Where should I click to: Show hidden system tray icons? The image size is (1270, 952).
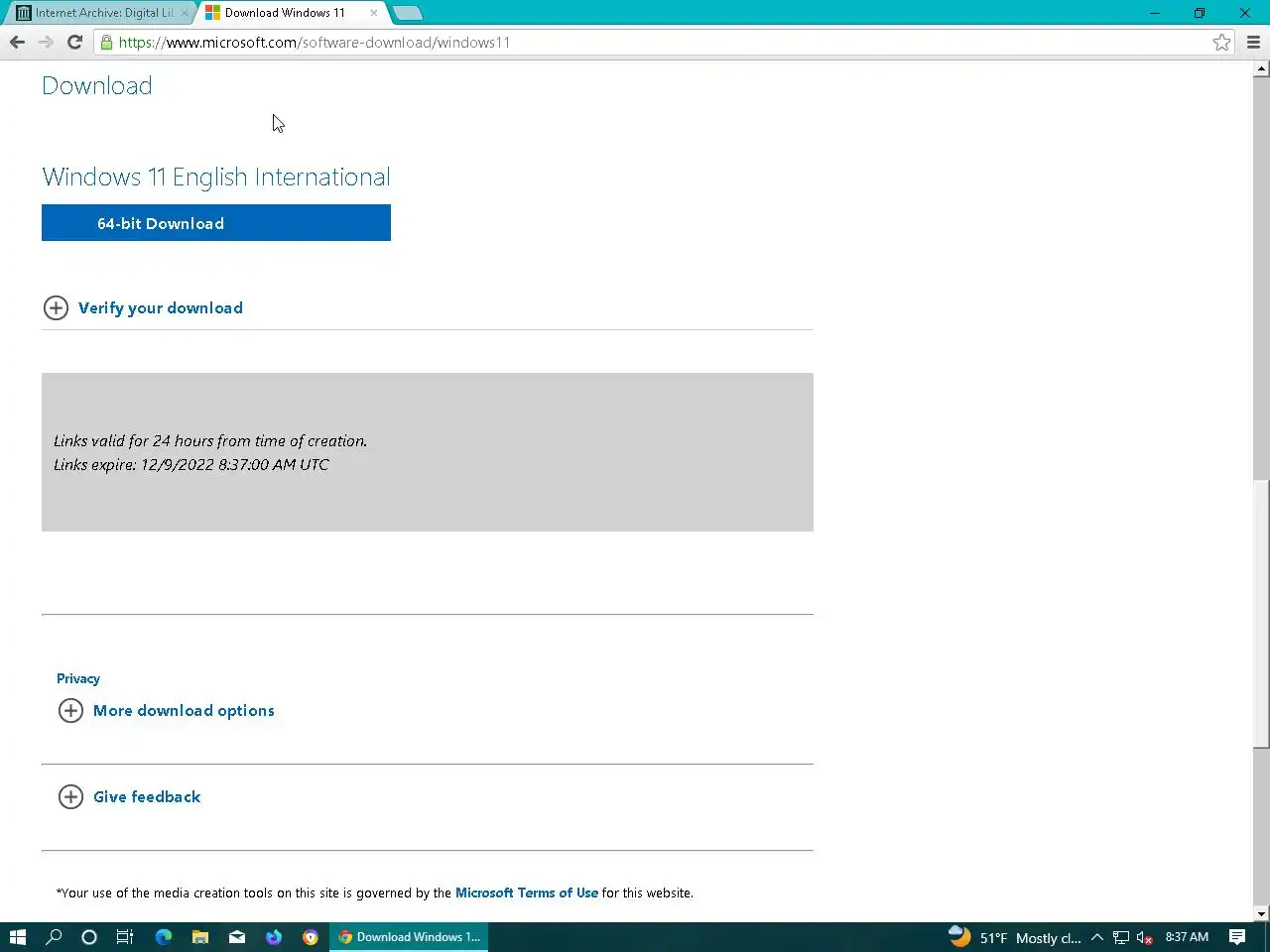click(x=1097, y=937)
